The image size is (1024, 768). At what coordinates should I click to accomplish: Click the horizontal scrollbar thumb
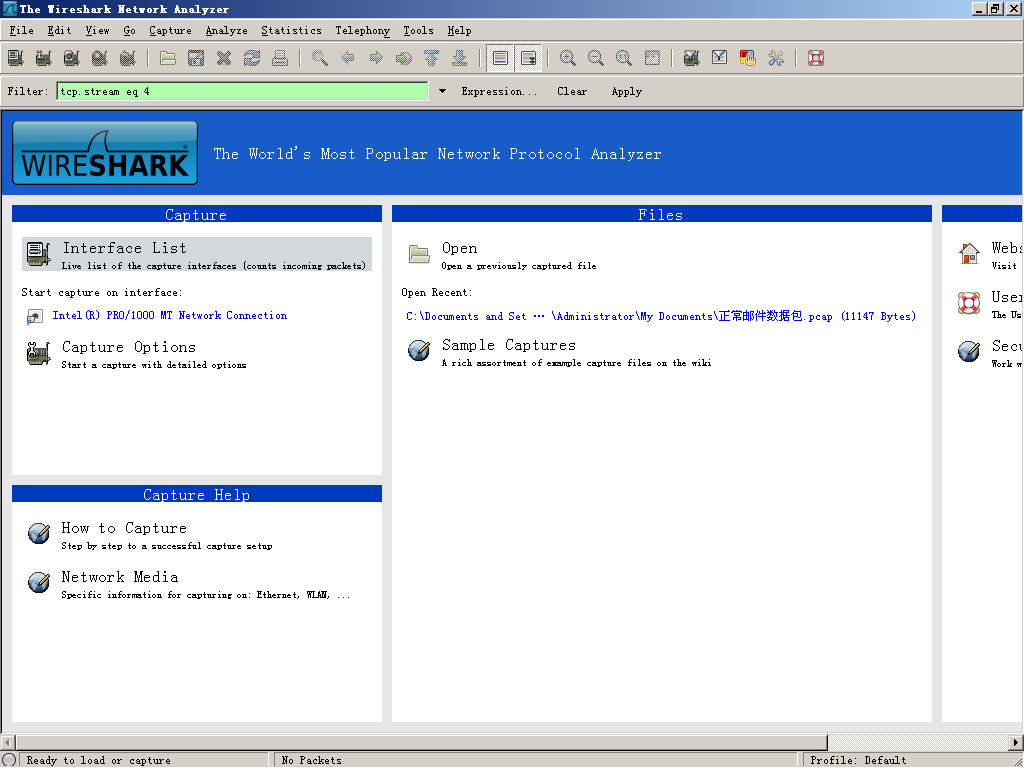click(422, 743)
